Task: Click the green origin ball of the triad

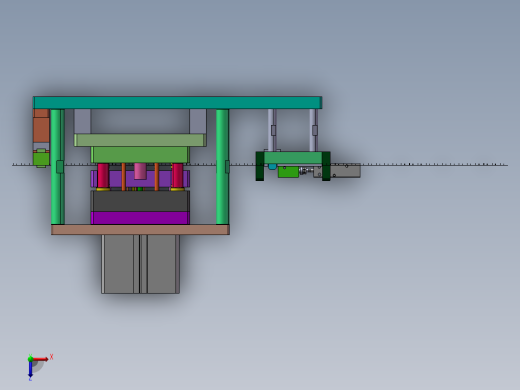Action: [x=30, y=359]
